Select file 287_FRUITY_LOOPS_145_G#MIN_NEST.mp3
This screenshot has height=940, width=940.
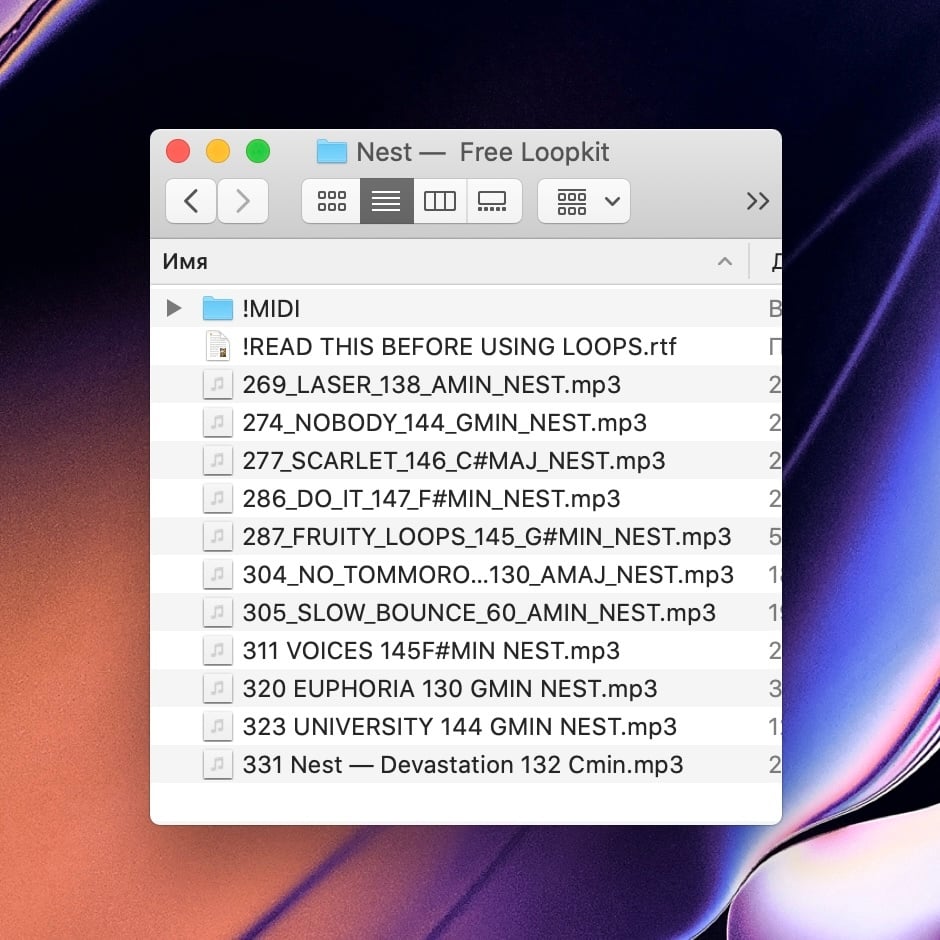click(x=487, y=537)
